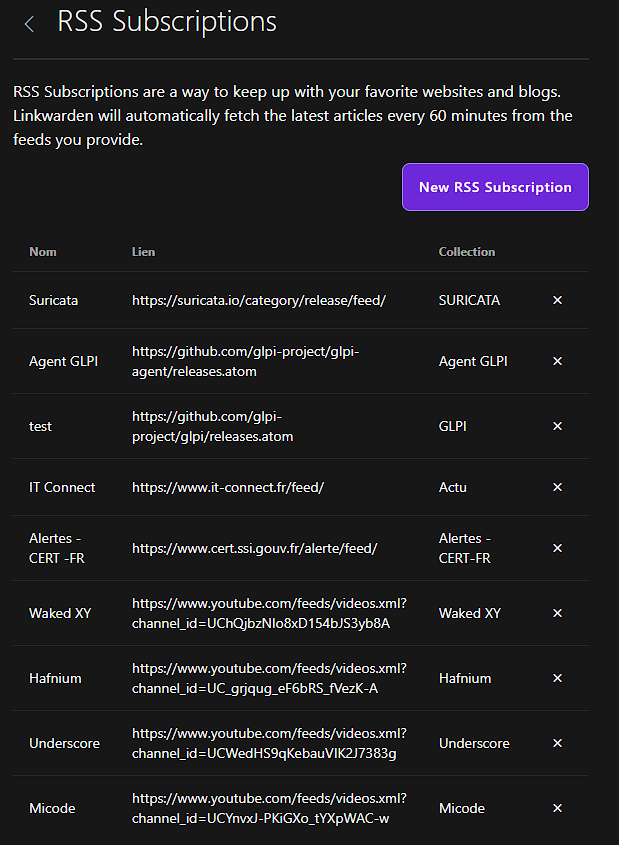Delete the Hafnium subscription
Viewport: 619px width, 845px height.
point(557,678)
